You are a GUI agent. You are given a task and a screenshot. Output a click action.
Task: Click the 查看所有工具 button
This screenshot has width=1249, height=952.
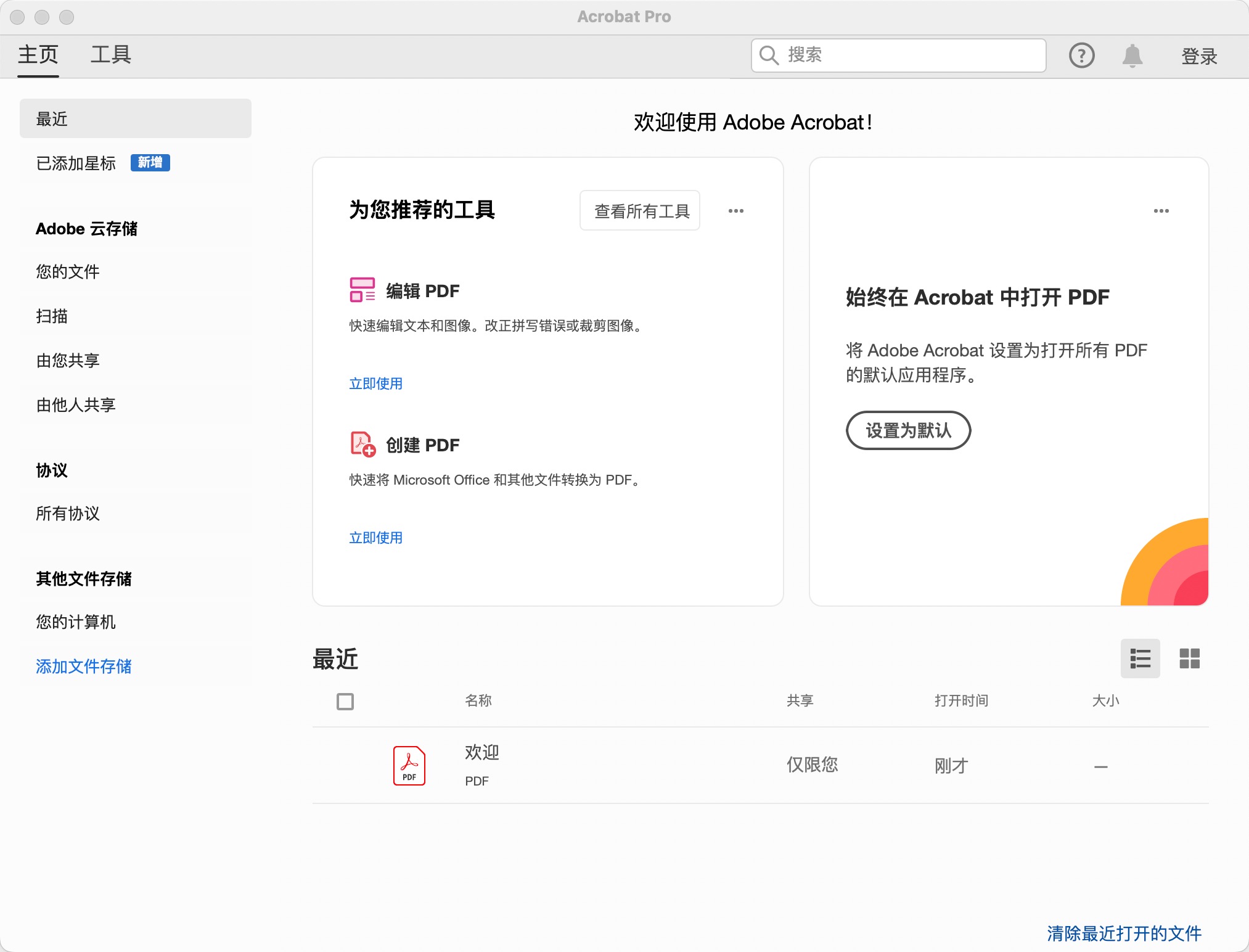pyautogui.click(x=640, y=211)
